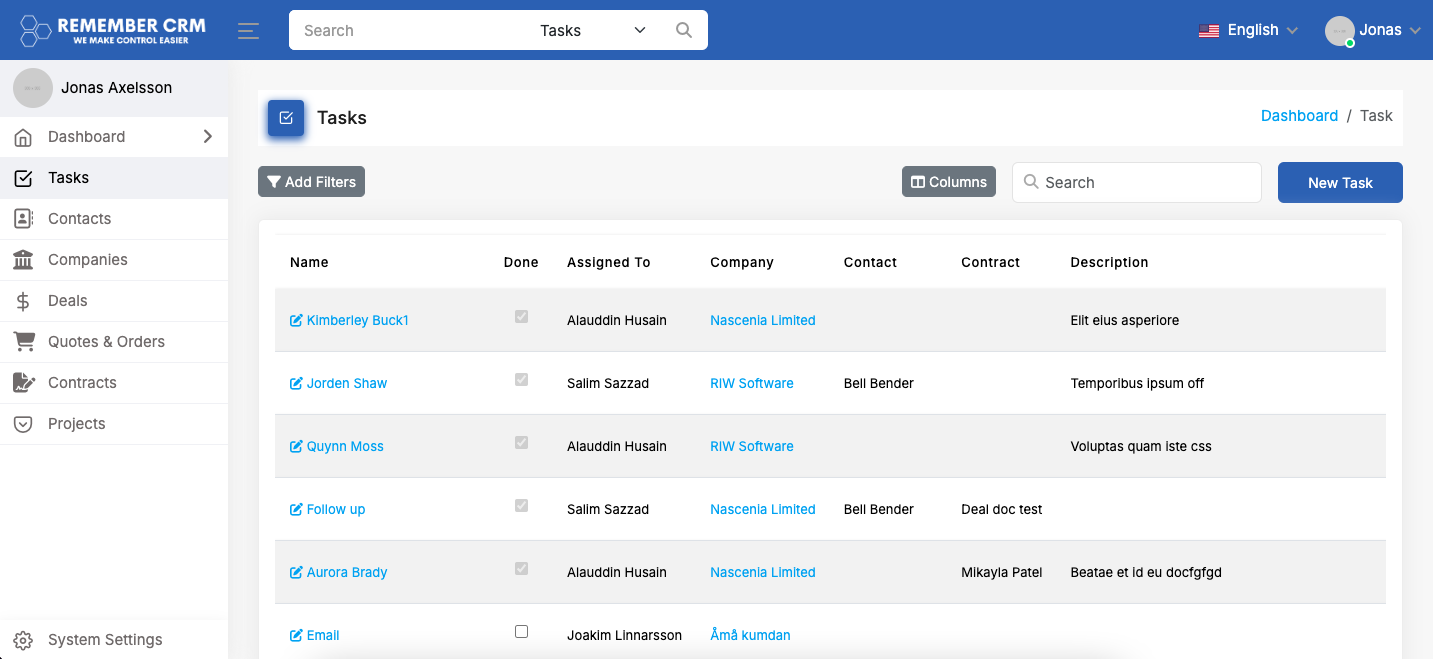This screenshot has height=659, width=1433.
Task: Click the search magnifier in the top bar
Action: coord(684,30)
